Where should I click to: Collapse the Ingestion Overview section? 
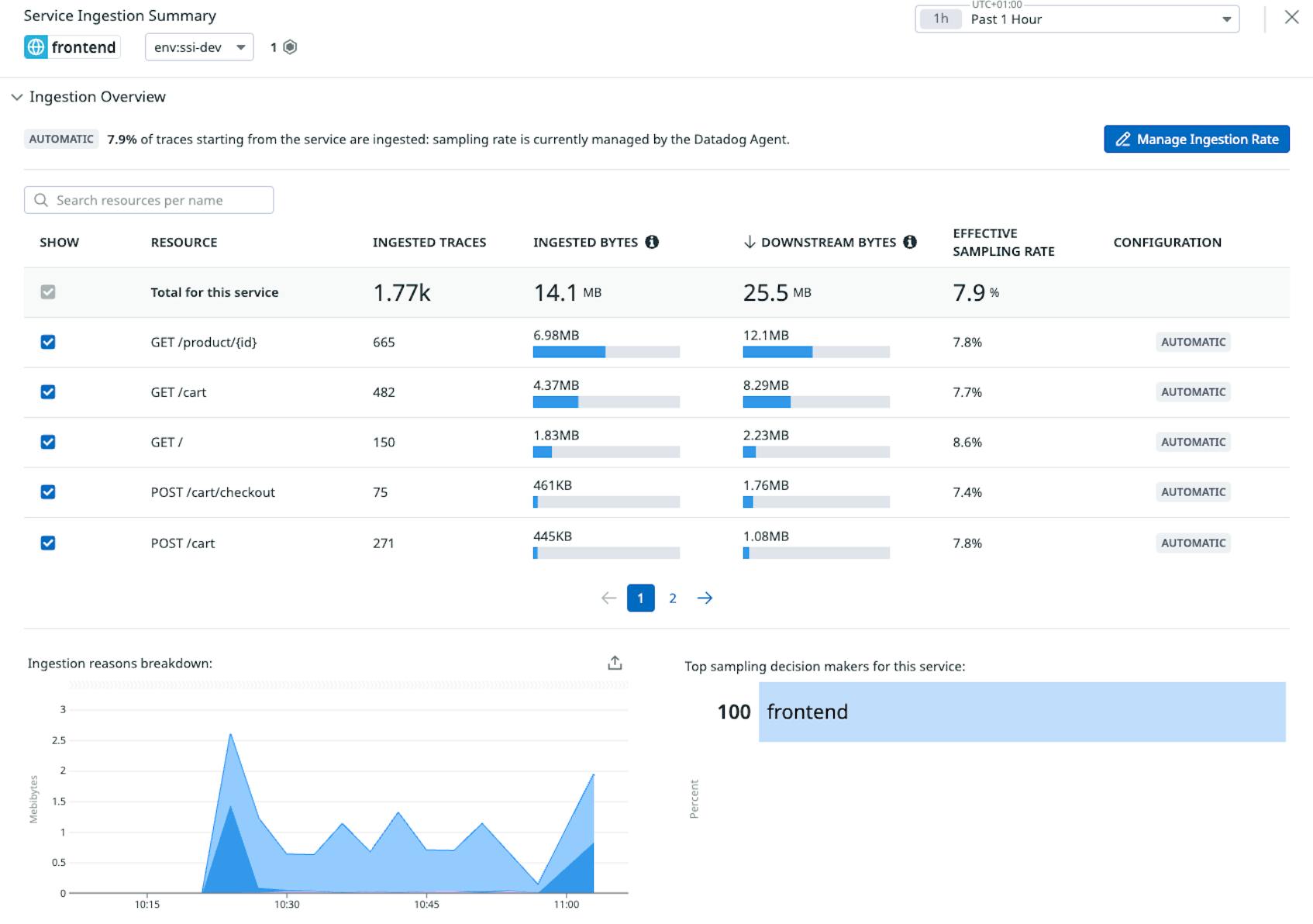[x=17, y=96]
